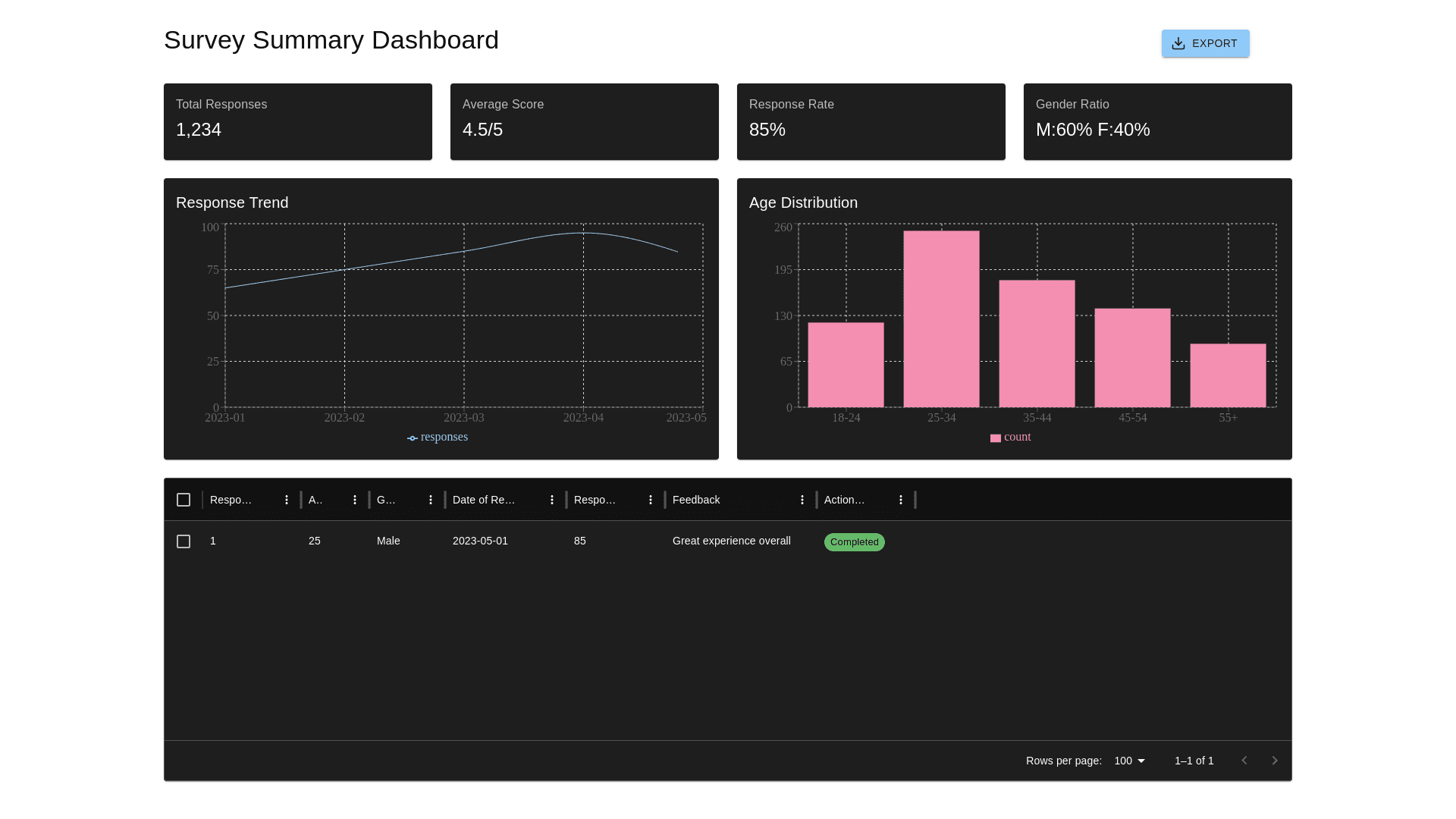Open Respondent ID column menu icon
This screenshot has height=819, width=1456.
287,500
